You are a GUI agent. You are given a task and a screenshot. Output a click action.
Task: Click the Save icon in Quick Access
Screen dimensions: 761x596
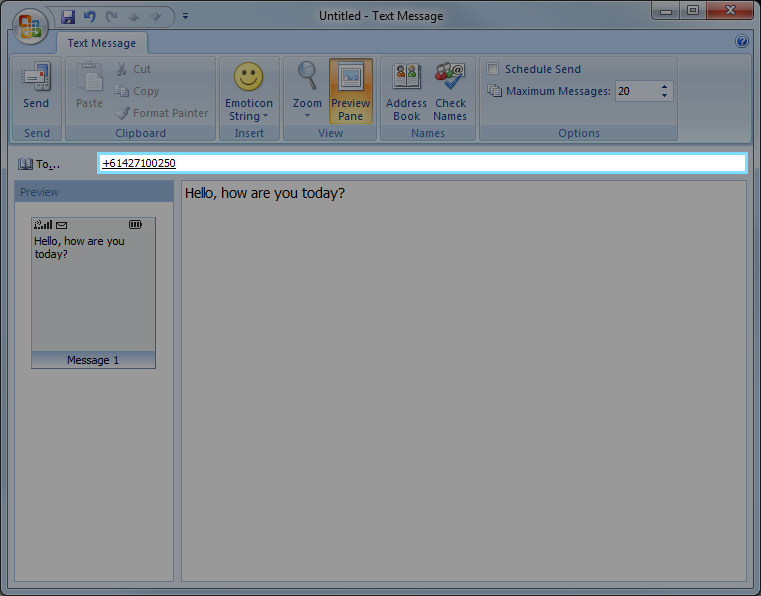tap(68, 16)
